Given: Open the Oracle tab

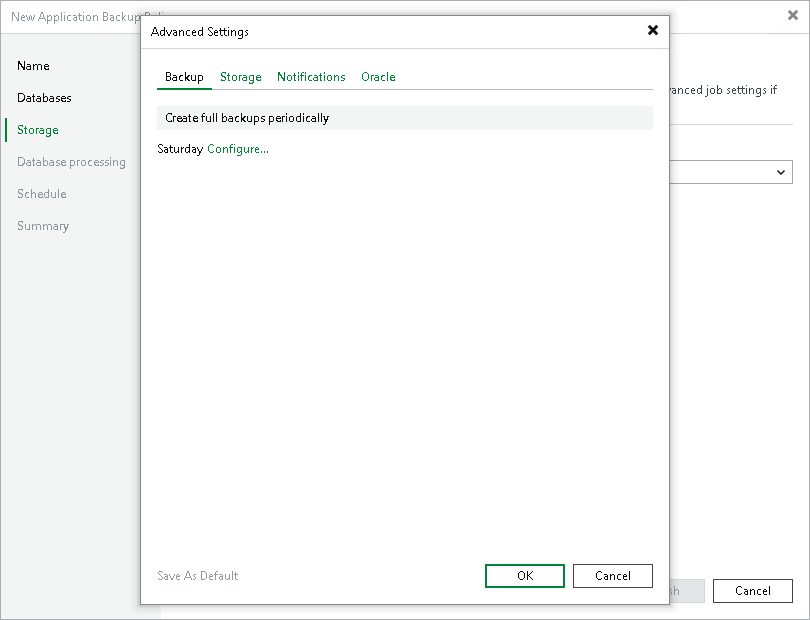Looking at the screenshot, I should click(378, 76).
